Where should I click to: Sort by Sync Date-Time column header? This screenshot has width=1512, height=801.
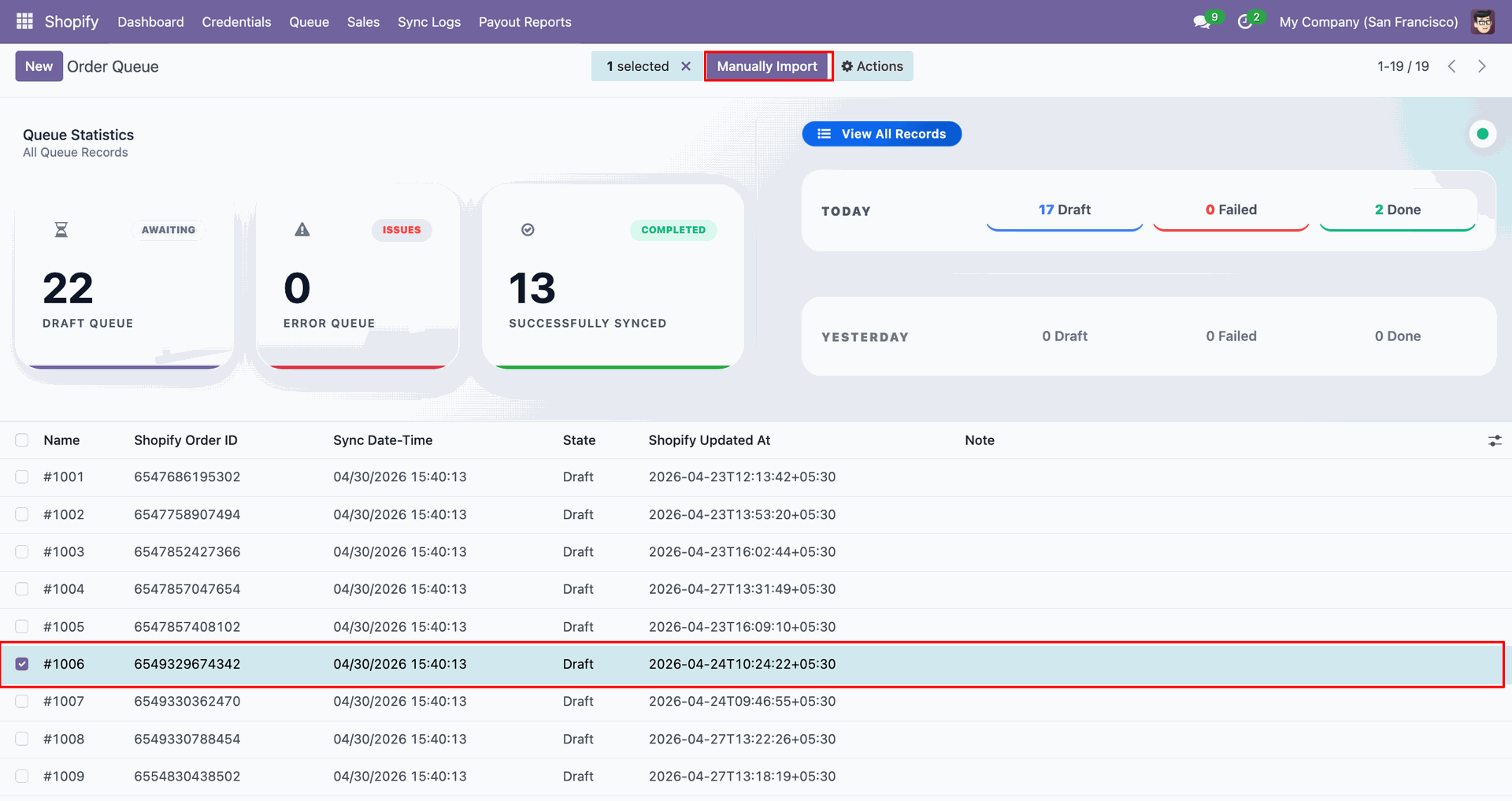coord(383,440)
